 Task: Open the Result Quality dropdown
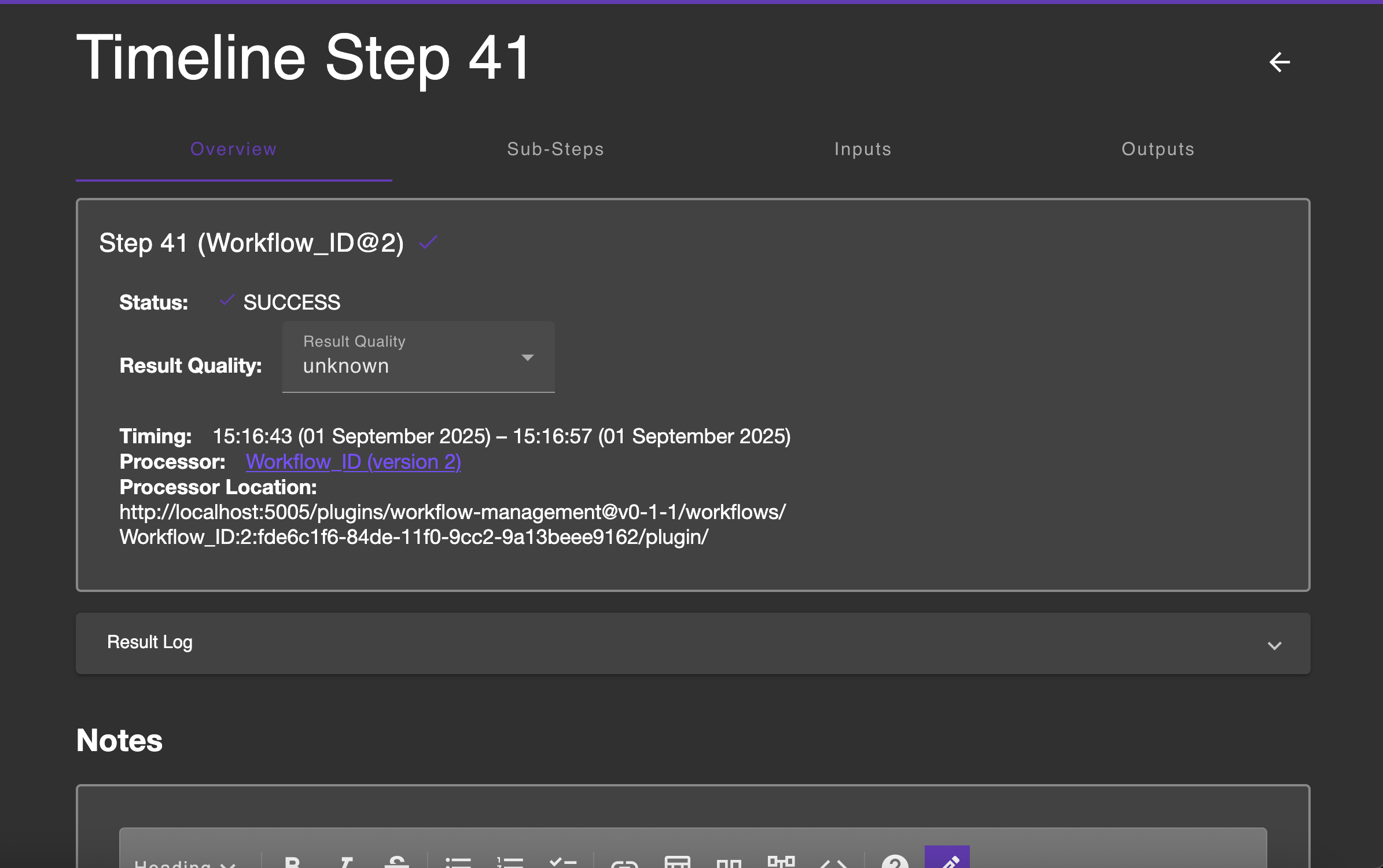tap(418, 357)
